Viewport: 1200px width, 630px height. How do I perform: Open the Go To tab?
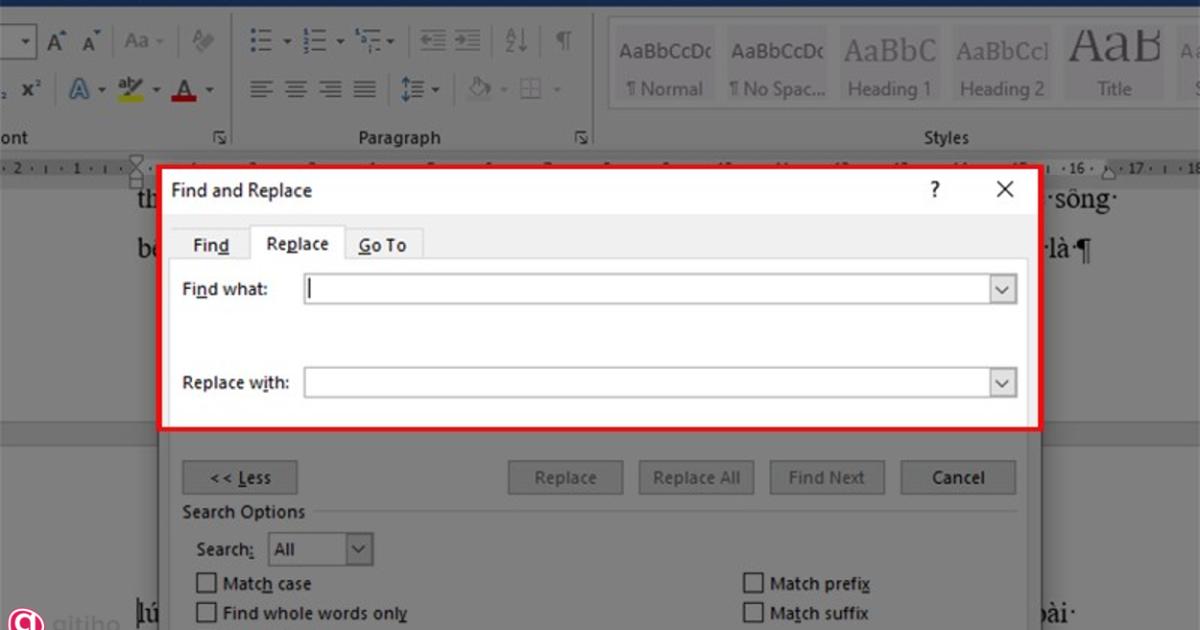[383, 245]
